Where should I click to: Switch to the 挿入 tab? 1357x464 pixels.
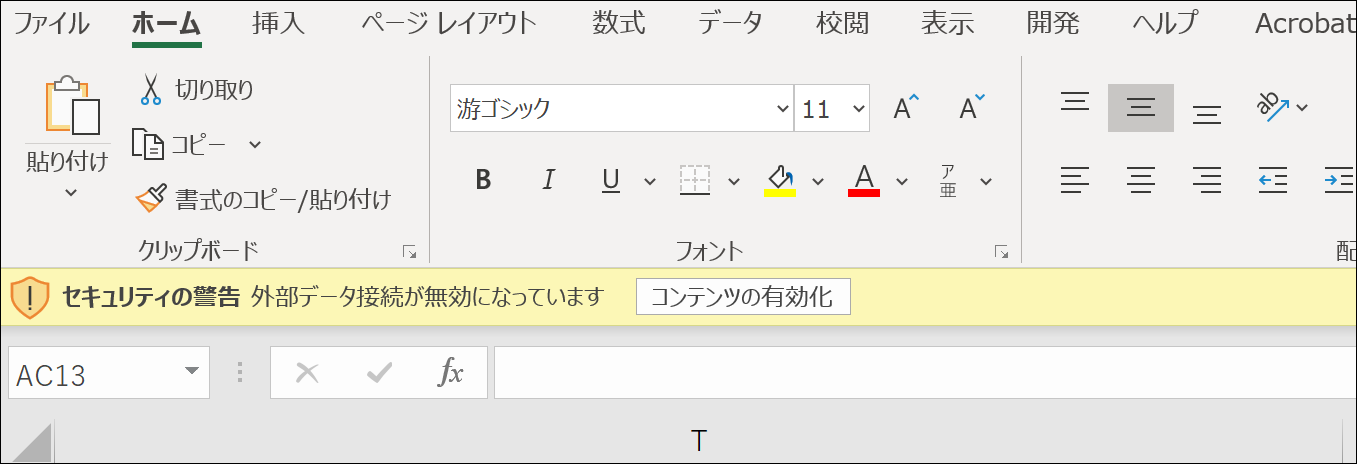pos(279,23)
